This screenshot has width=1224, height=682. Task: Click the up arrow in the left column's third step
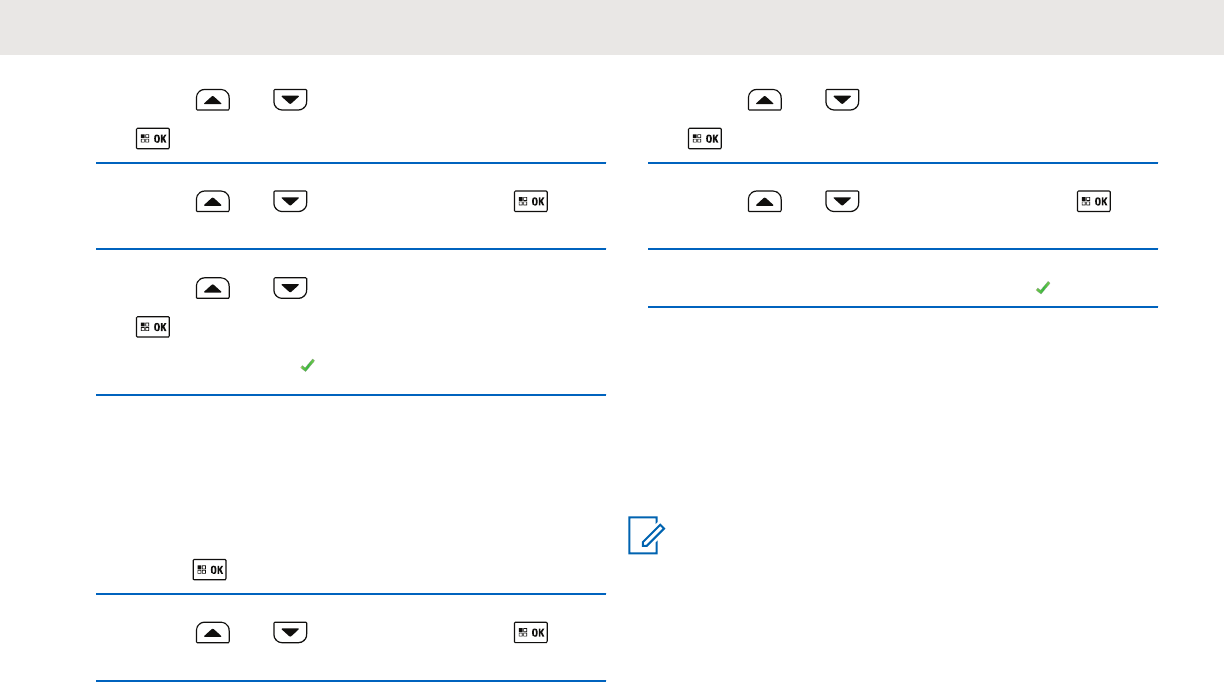pos(213,290)
